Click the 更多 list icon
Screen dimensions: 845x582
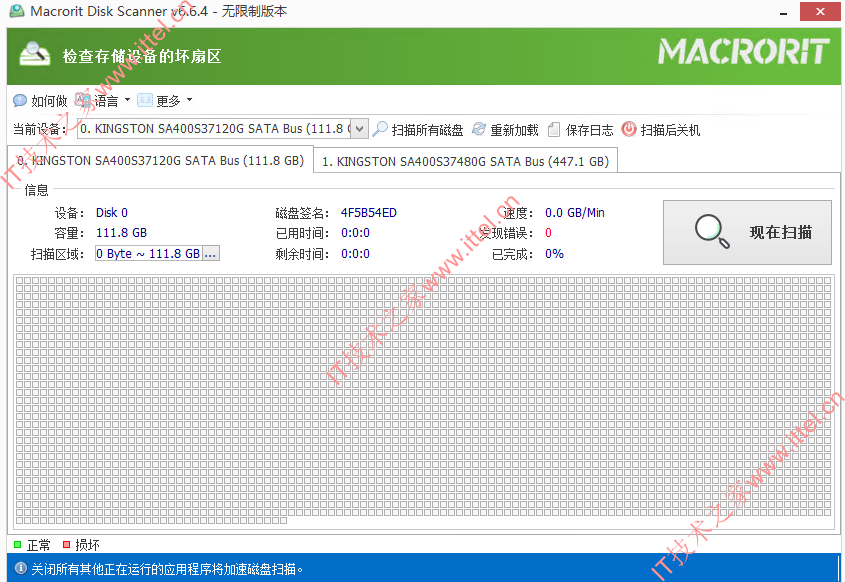click(x=144, y=100)
